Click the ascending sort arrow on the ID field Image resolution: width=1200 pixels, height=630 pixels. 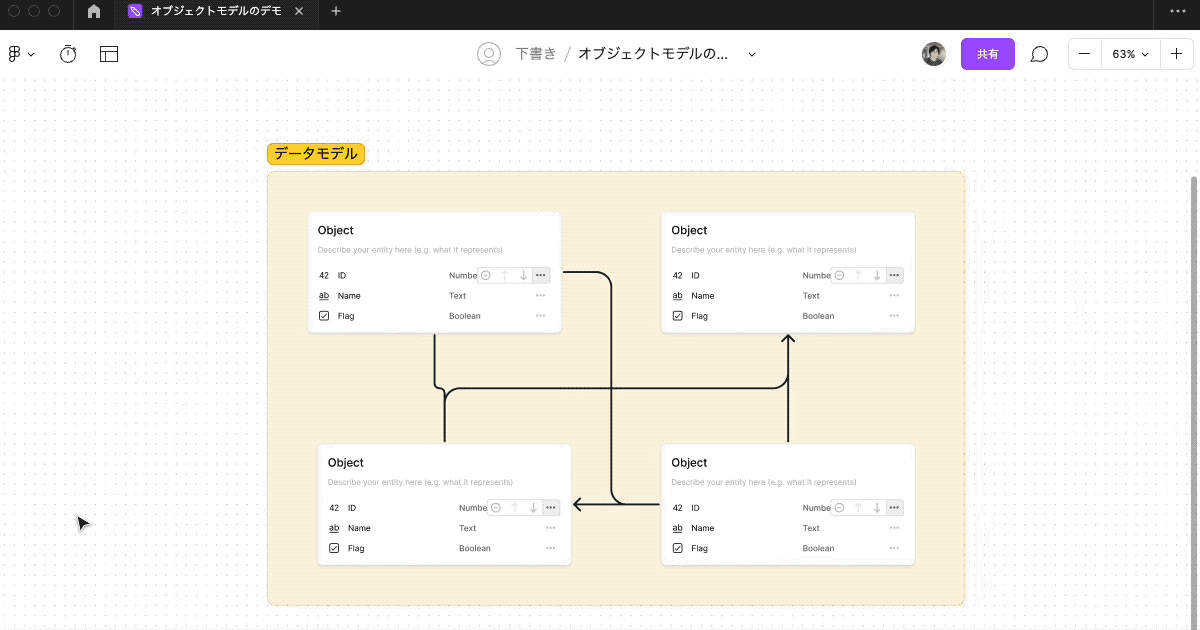coord(505,275)
